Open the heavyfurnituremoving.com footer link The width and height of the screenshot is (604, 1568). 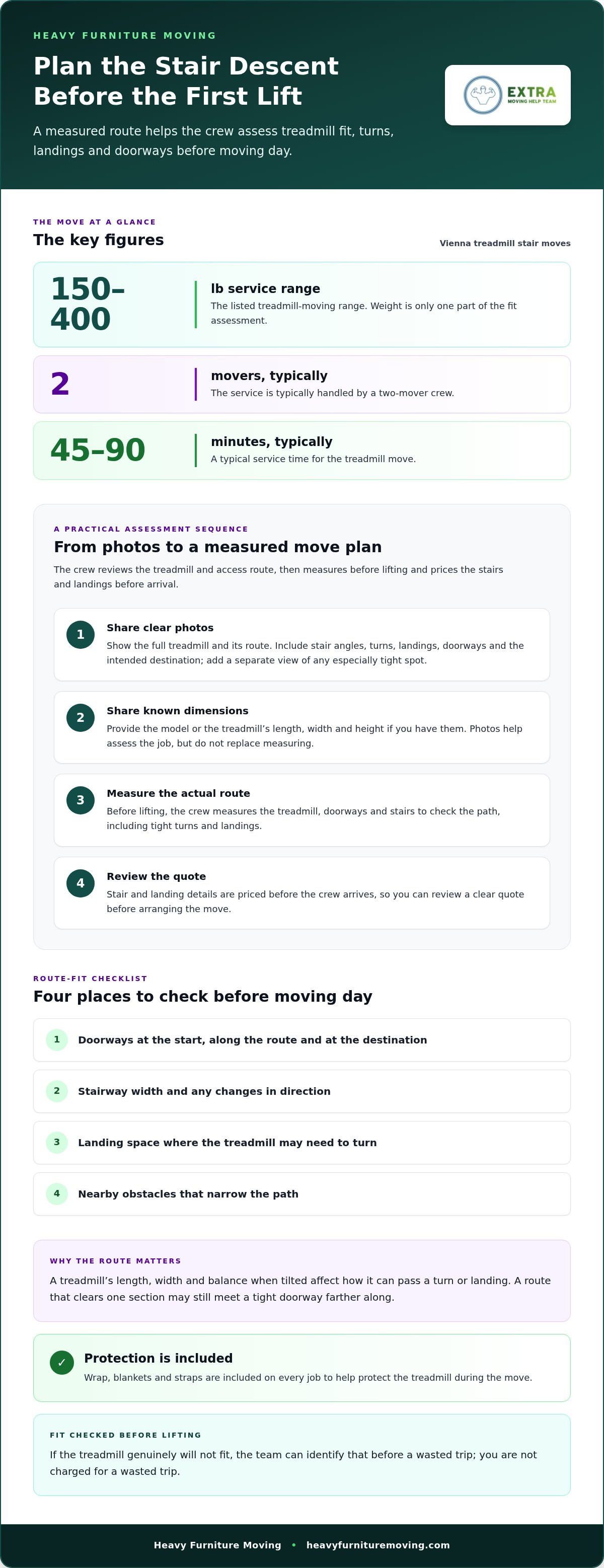(378, 1545)
